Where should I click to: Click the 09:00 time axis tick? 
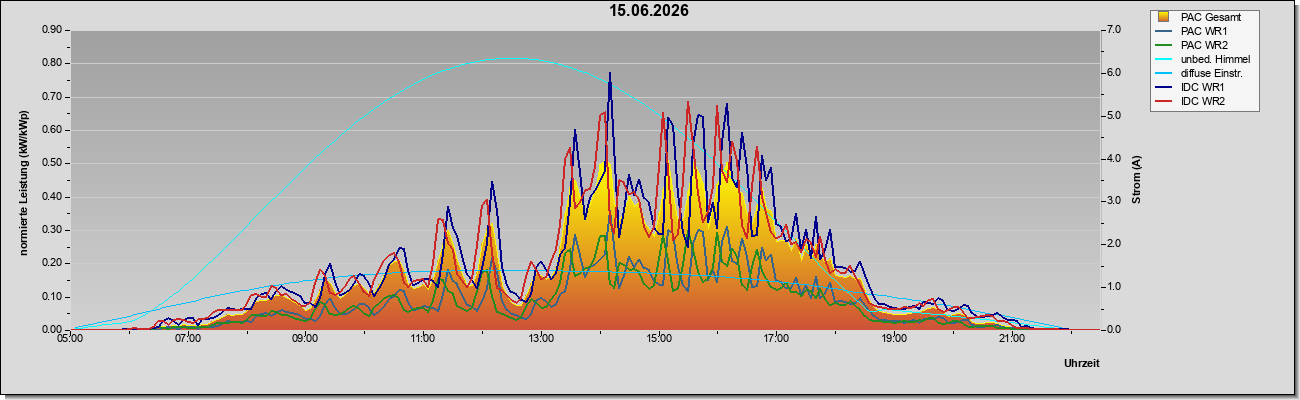(x=305, y=339)
